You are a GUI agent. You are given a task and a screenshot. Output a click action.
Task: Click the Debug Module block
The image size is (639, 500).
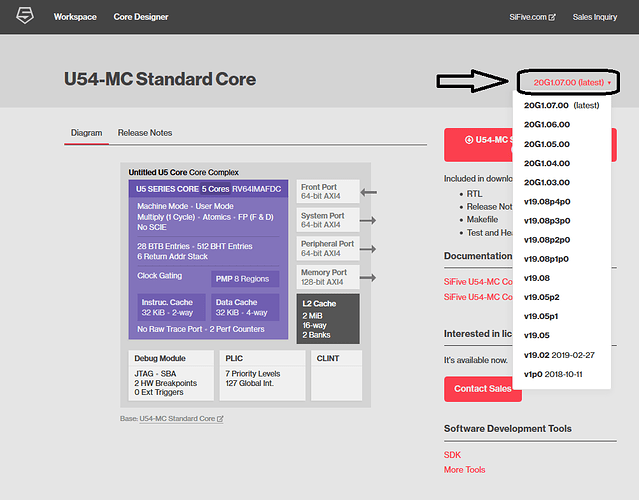171,375
